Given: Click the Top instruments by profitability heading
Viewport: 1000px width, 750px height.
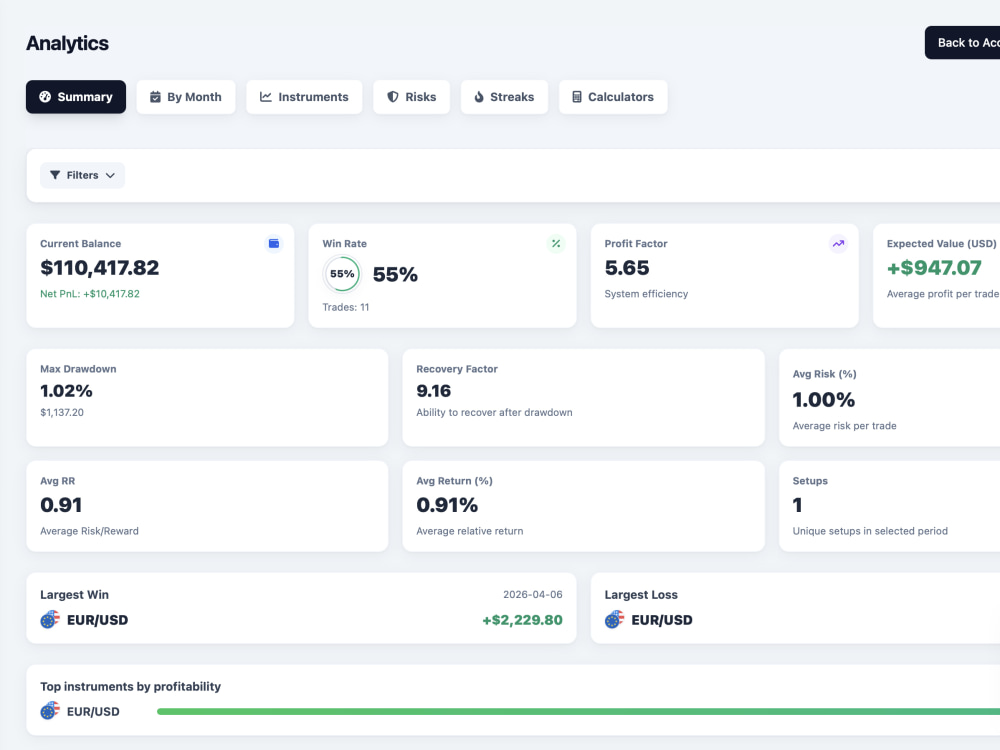Looking at the screenshot, I should click(131, 687).
